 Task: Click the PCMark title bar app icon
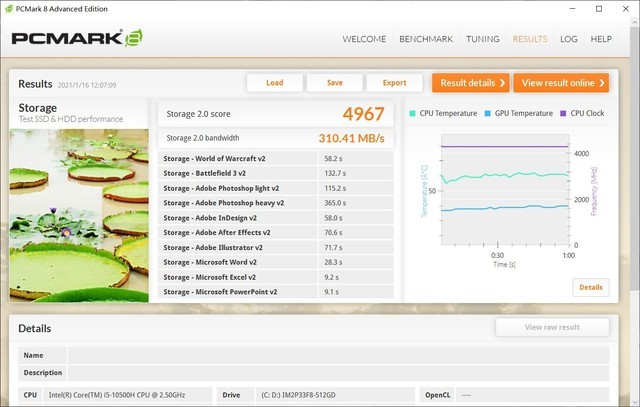9,9
